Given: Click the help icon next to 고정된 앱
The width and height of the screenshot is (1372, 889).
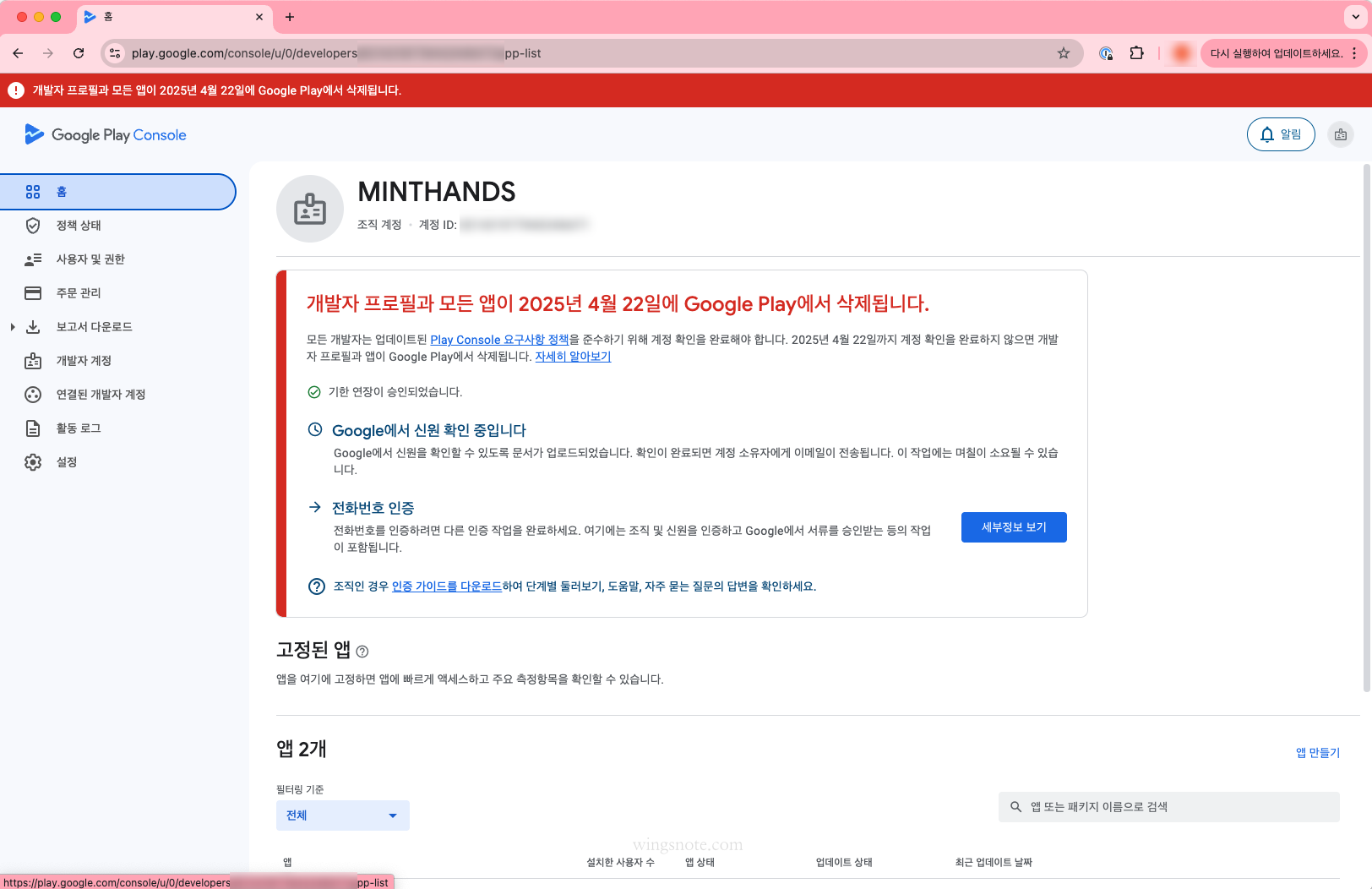Looking at the screenshot, I should point(362,652).
